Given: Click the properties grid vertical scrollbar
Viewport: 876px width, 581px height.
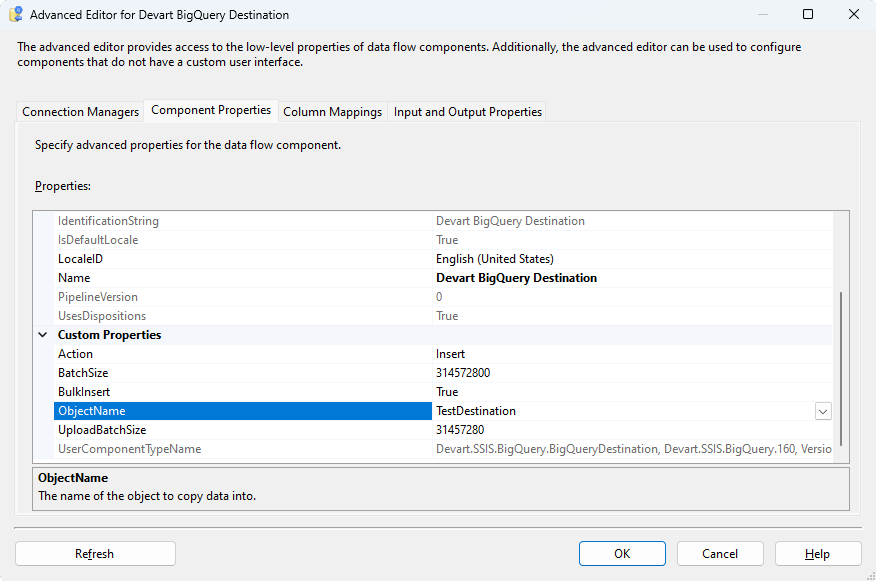Looking at the screenshot, I should [840, 368].
